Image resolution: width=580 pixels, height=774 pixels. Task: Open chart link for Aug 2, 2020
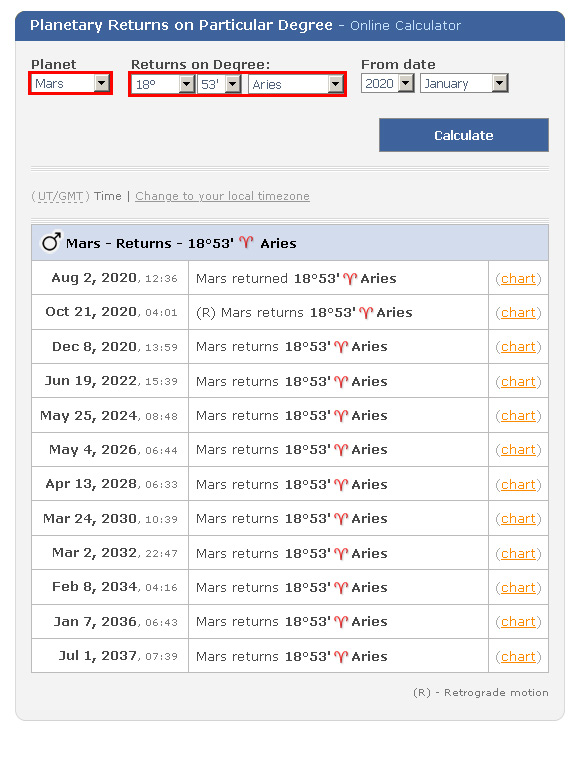point(518,279)
